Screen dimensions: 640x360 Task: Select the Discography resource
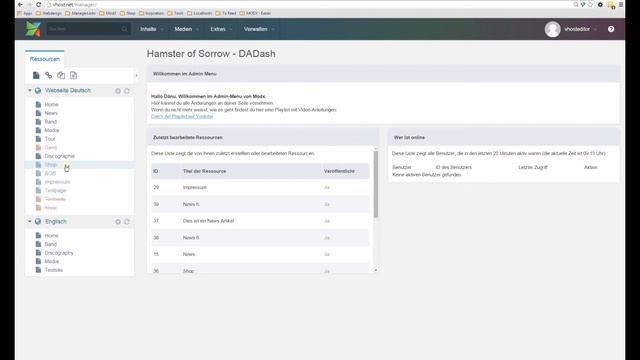(x=59, y=253)
